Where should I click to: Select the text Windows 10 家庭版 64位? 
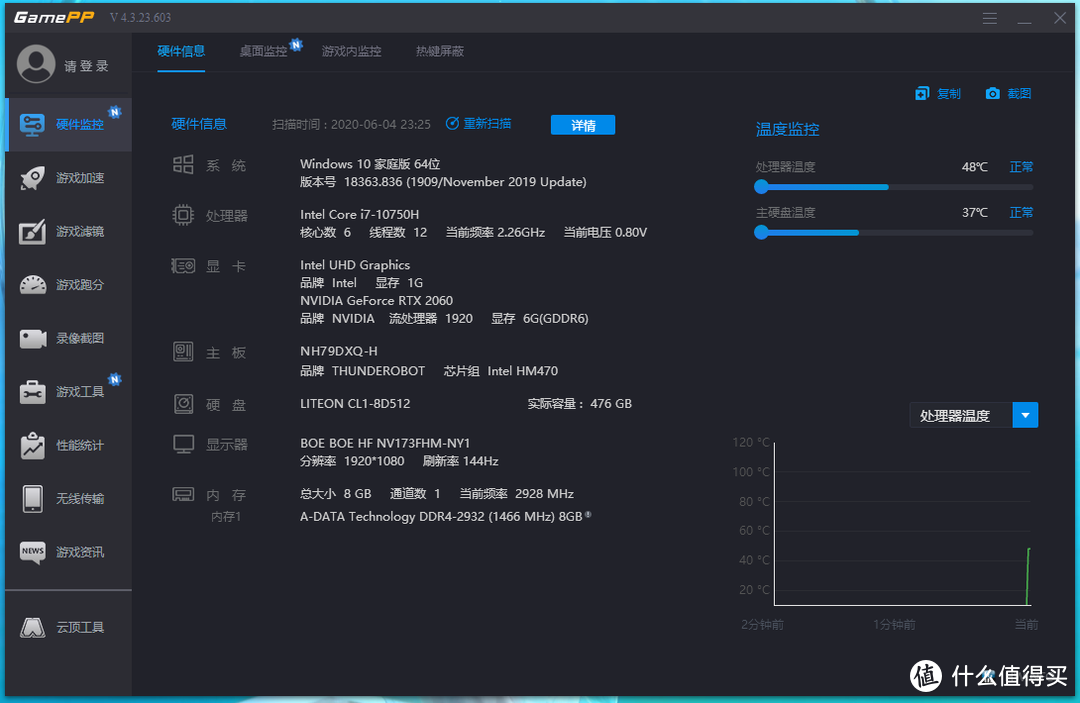[x=370, y=164]
